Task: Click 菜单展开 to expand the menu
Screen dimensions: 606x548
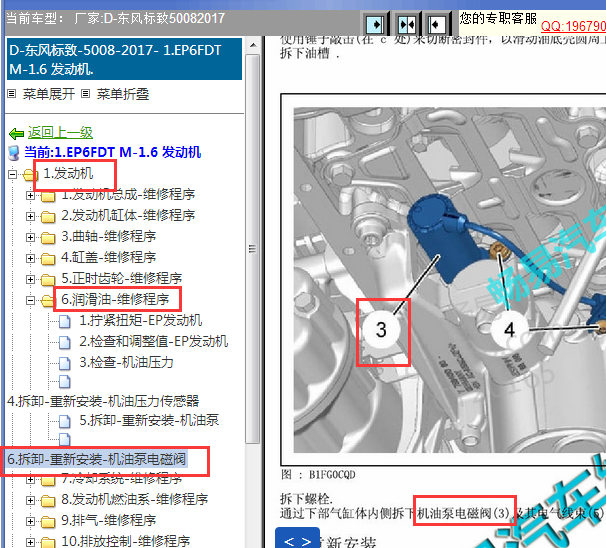Action: (x=48, y=94)
